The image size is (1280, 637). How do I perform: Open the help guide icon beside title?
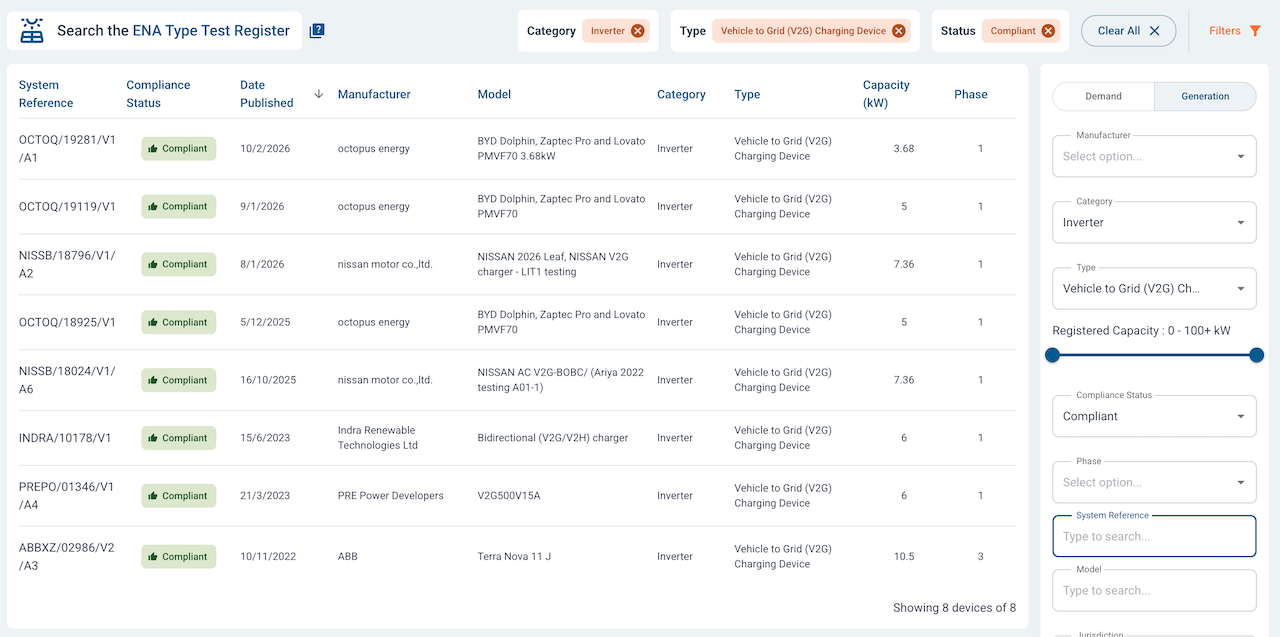317,31
